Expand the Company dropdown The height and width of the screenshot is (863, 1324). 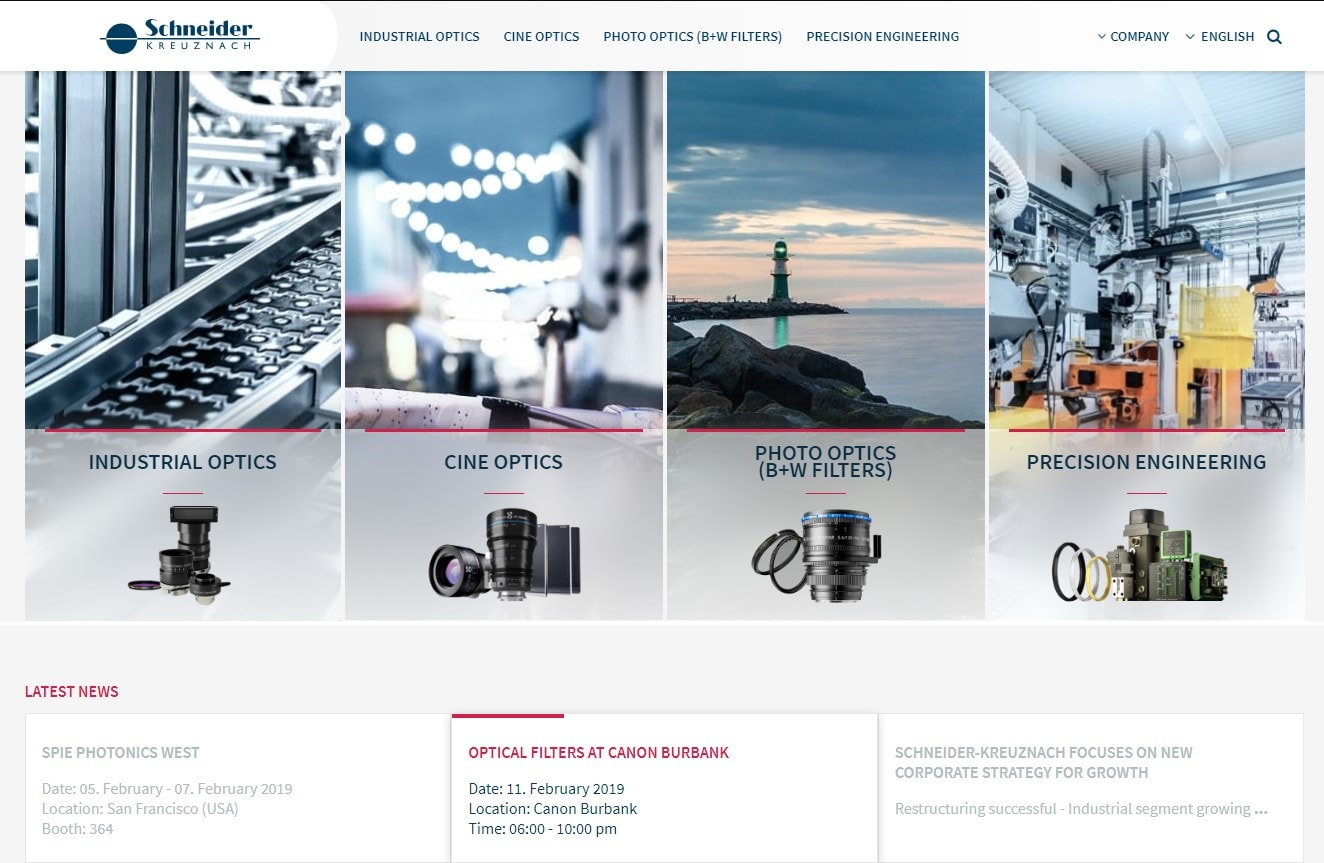(1133, 37)
